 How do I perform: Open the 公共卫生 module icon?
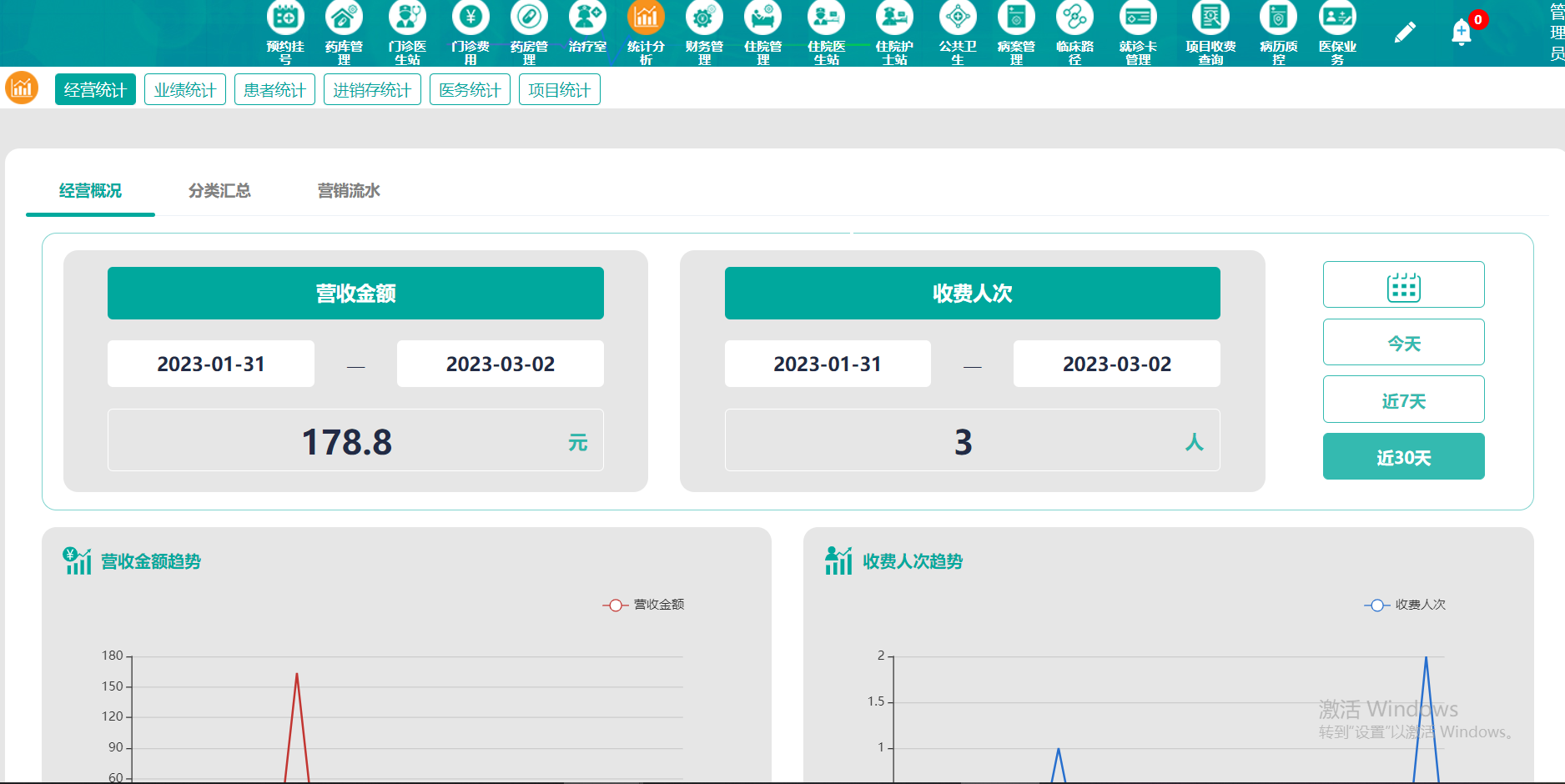[958, 17]
